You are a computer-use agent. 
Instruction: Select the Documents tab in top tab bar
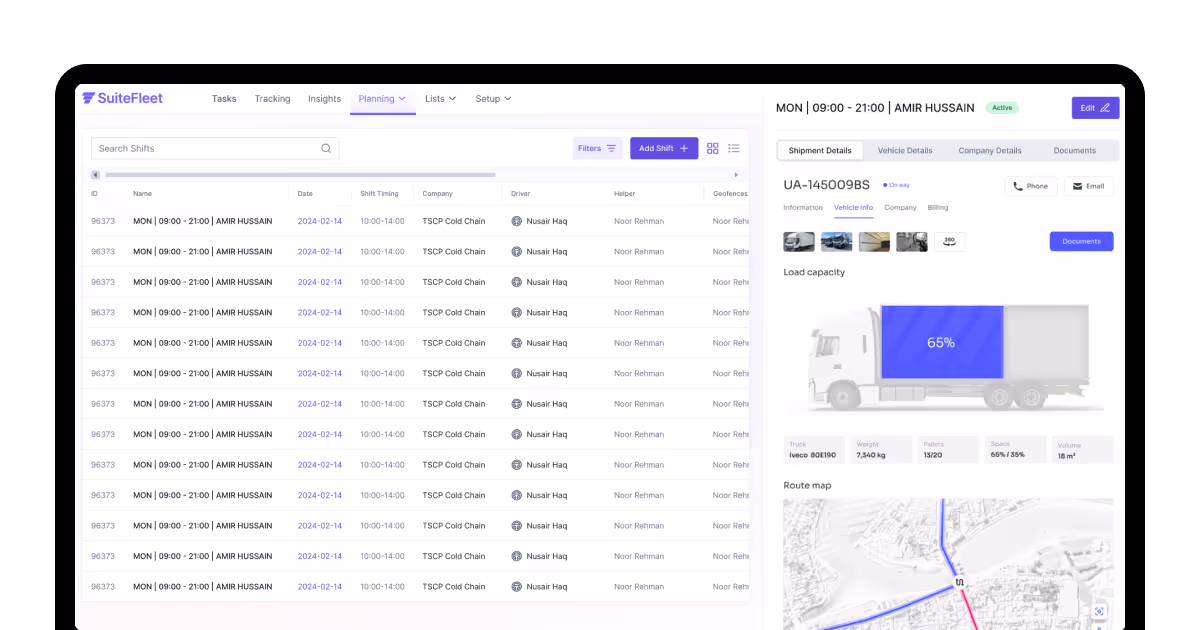pos(1075,151)
